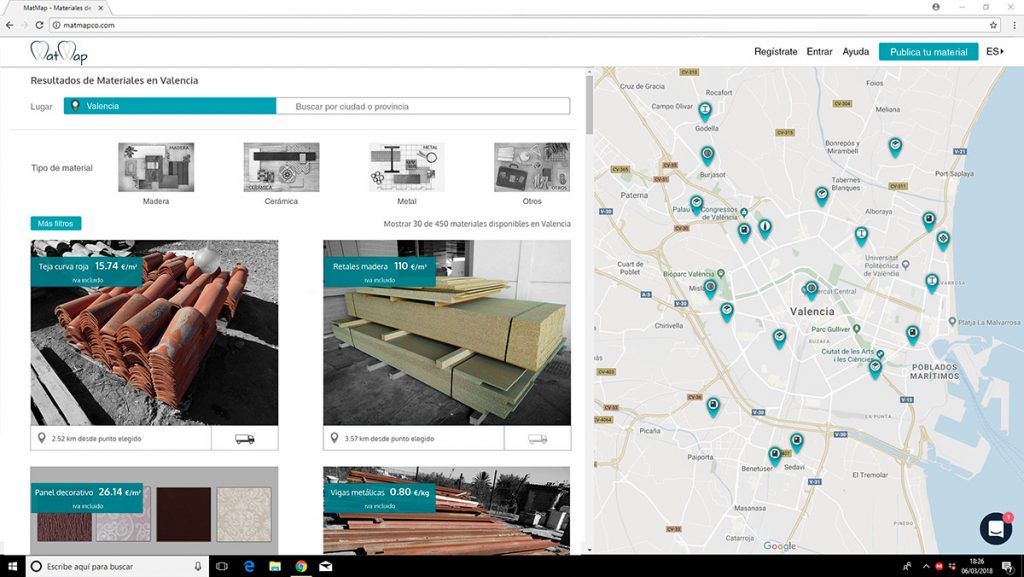Screen dimensions: 1024x577
Task: Open File Explorer from taskbar
Action: tap(275, 567)
